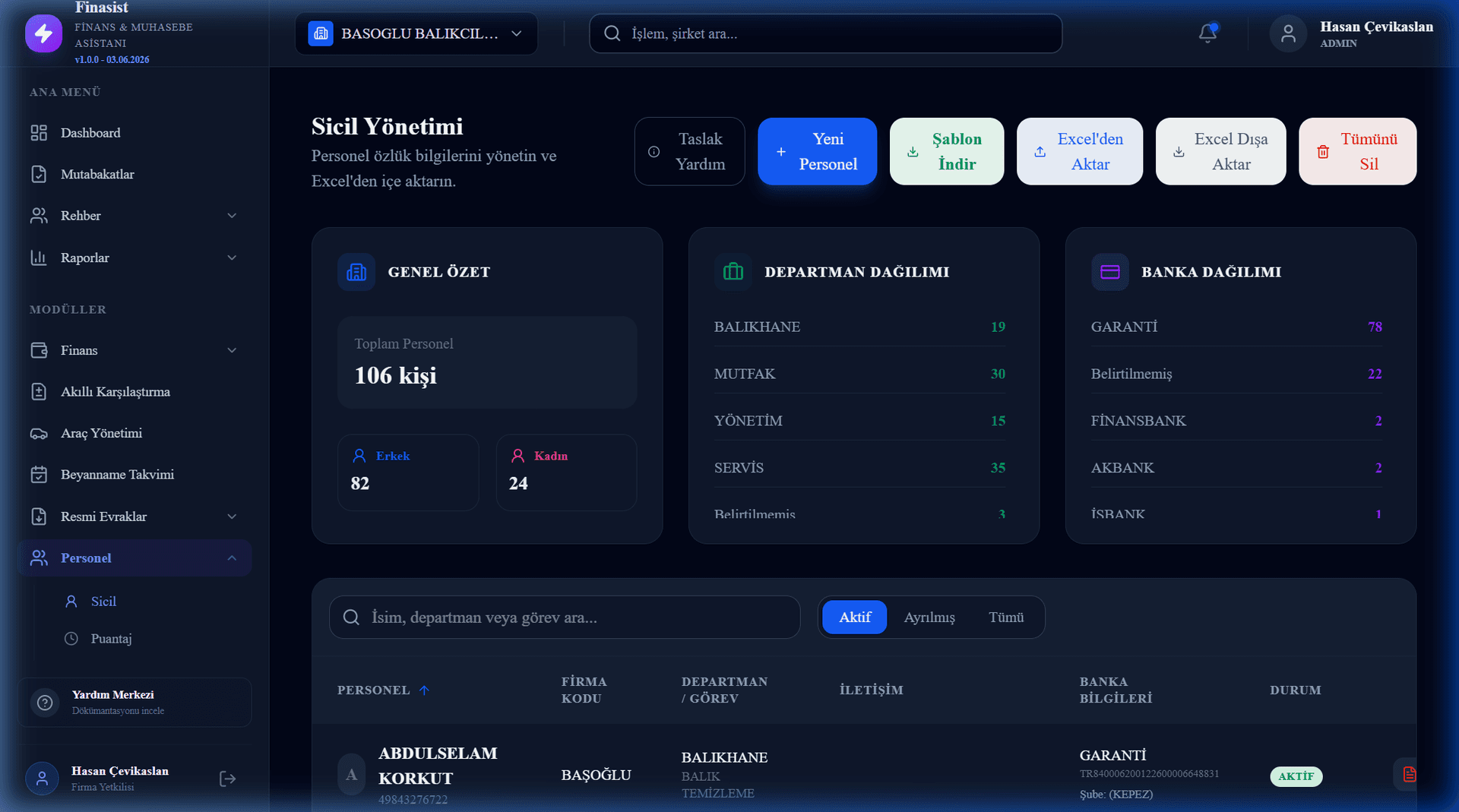Click the Genel Özet building icon
Viewport: 1459px width, 812px height.
tap(356, 272)
